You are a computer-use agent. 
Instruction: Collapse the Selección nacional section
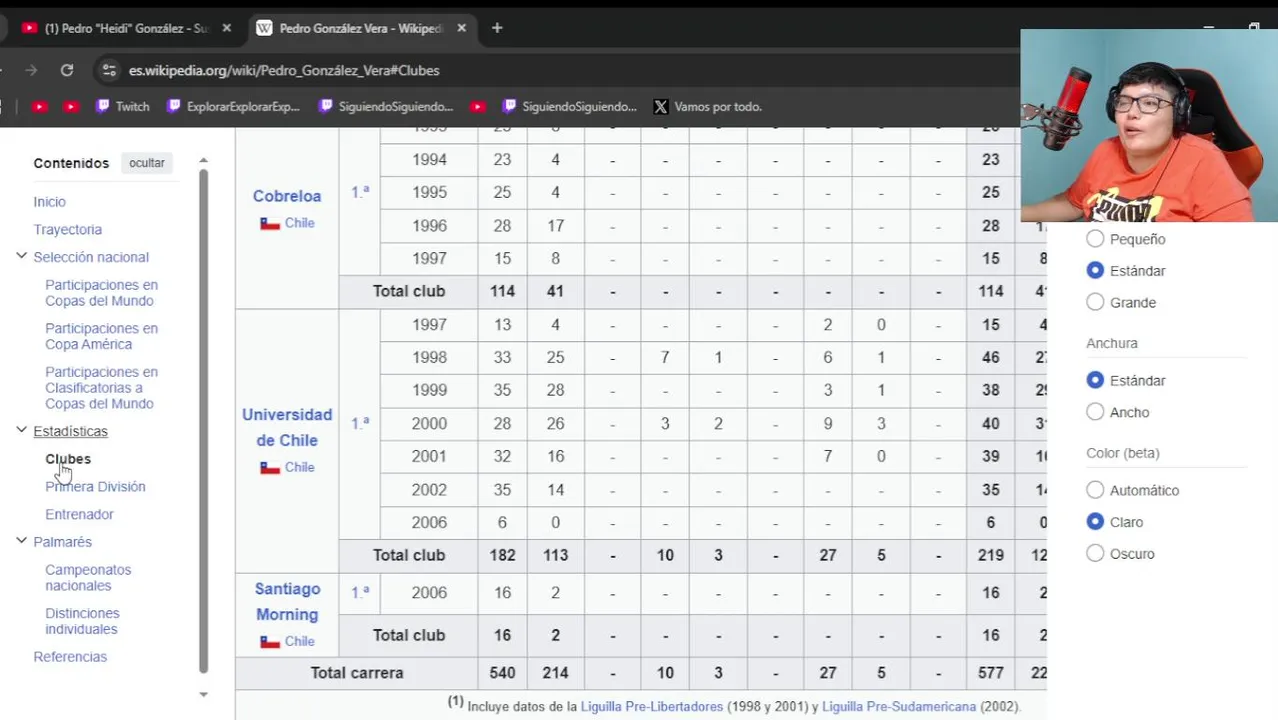(x=21, y=256)
